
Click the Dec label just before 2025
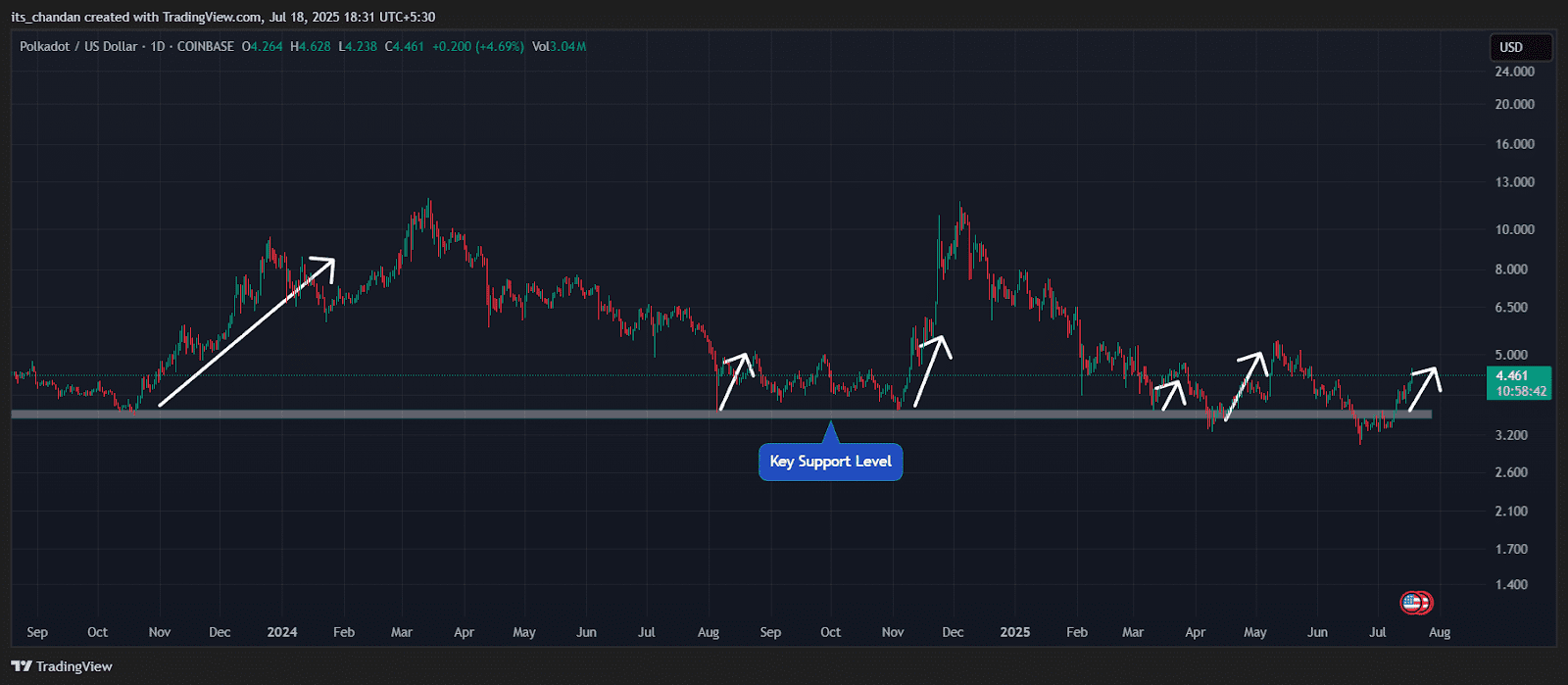tap(953, 632)
